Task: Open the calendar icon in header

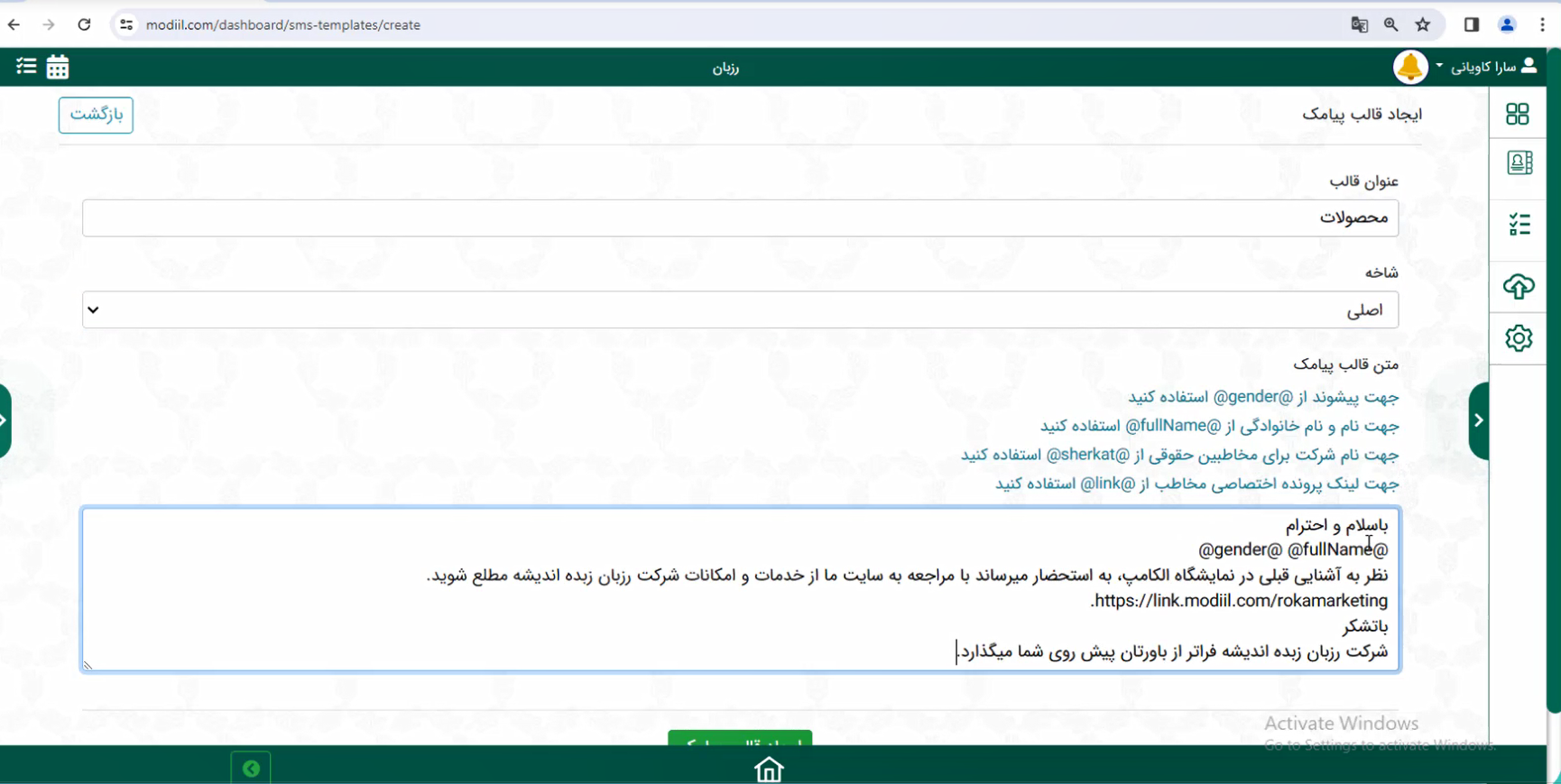Action: 58,67
